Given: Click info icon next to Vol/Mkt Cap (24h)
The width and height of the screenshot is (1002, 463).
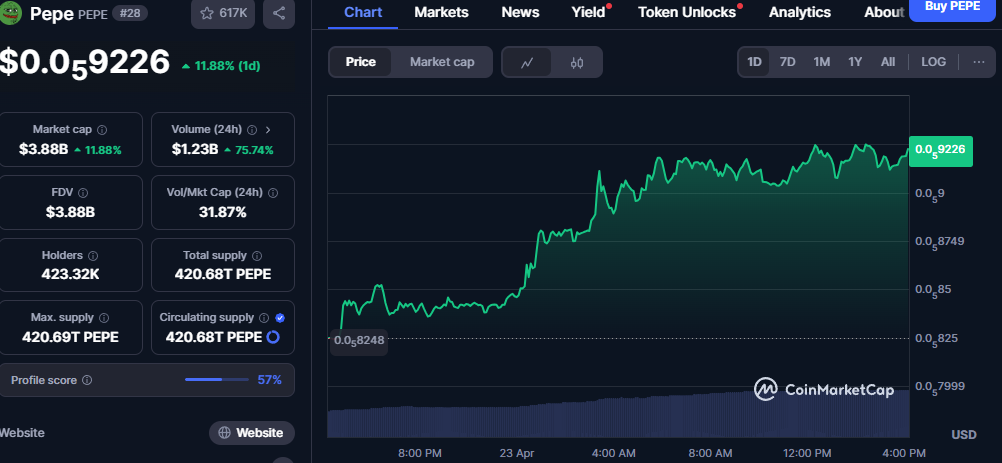Looking at the screenshot, I should (x=273, y=192).
